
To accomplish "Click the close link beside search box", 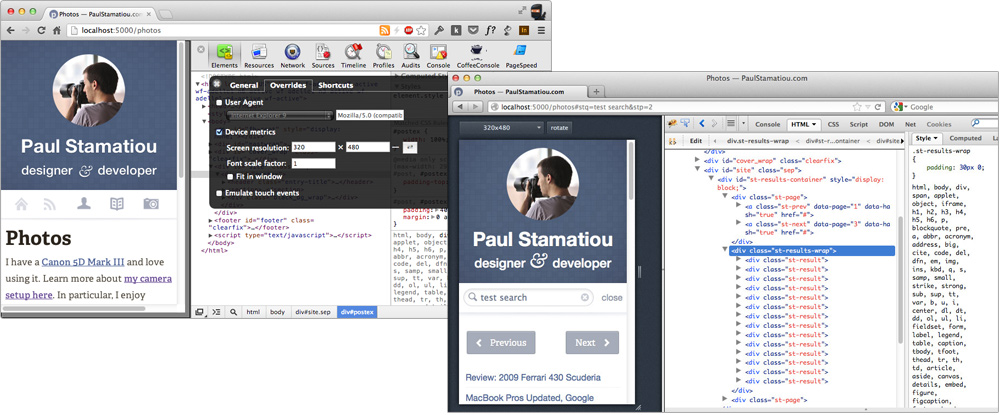I will pyautogui.click(x=612, y=298).
